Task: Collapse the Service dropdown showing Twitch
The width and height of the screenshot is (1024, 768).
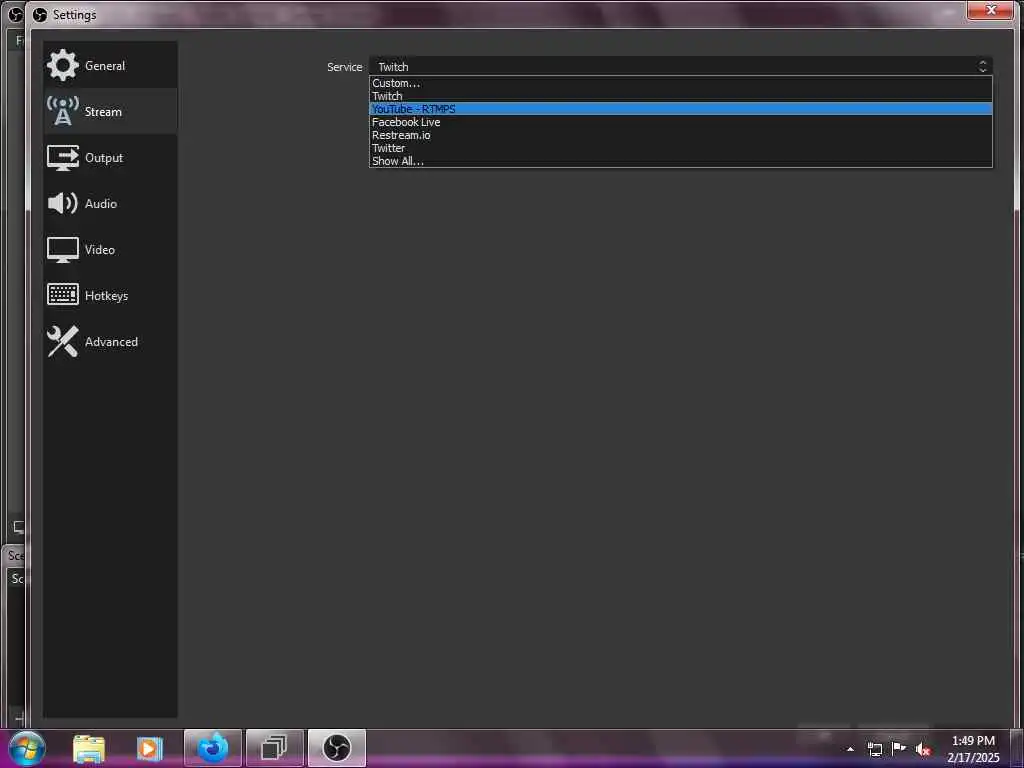Action: point(680,66)
